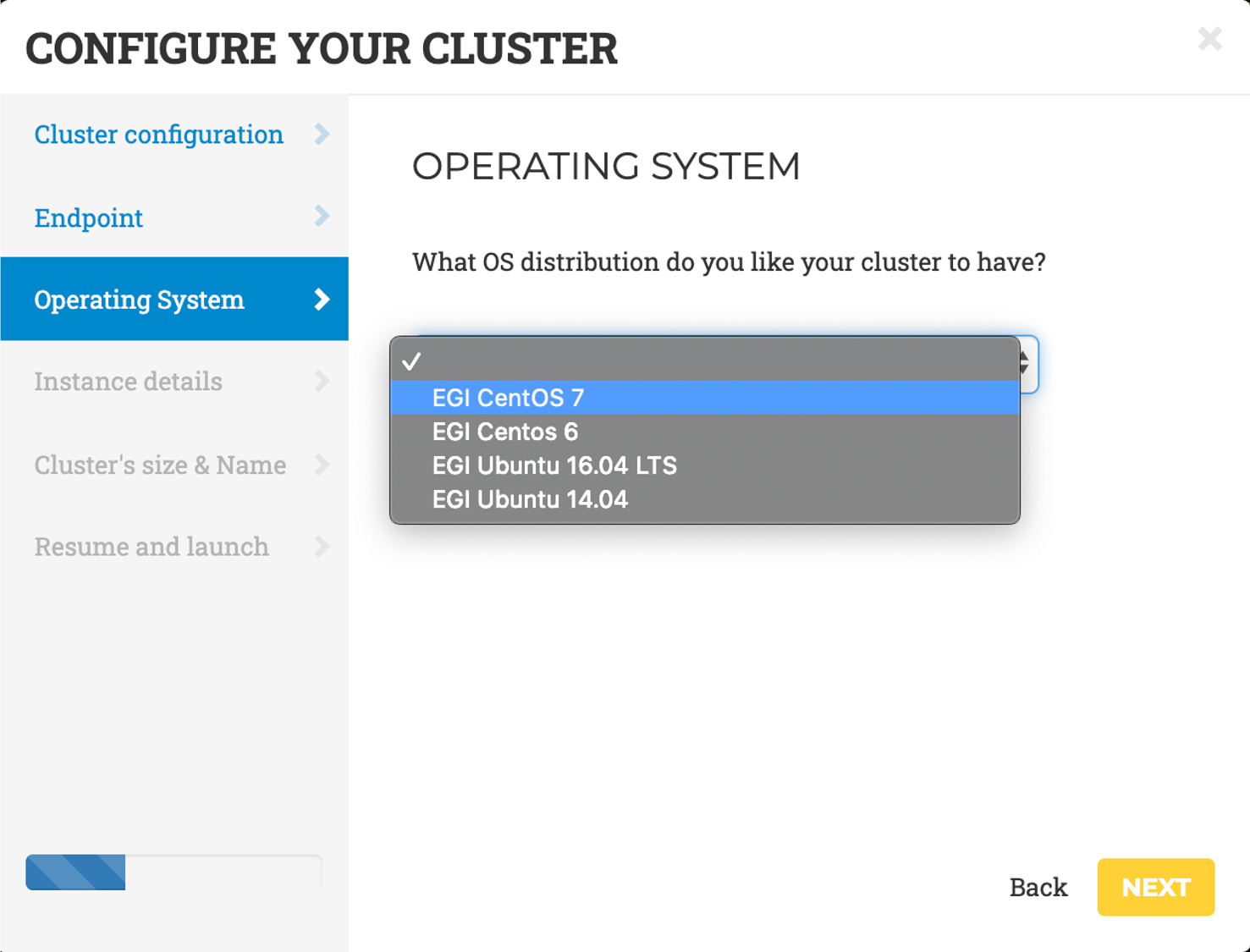Click the chevron next to Cluster configuration
The width and height of the screenshot is (1250, 952).
[x=322, y=134]
